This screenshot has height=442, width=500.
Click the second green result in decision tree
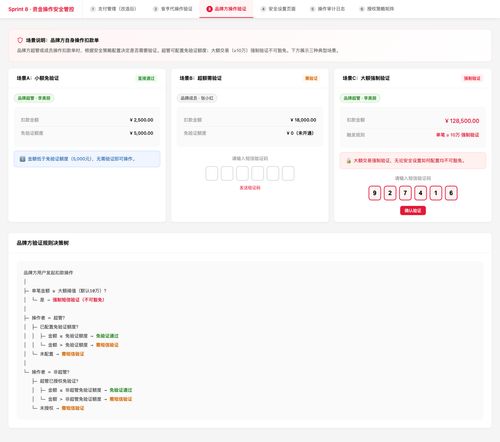tap(121, 390)
